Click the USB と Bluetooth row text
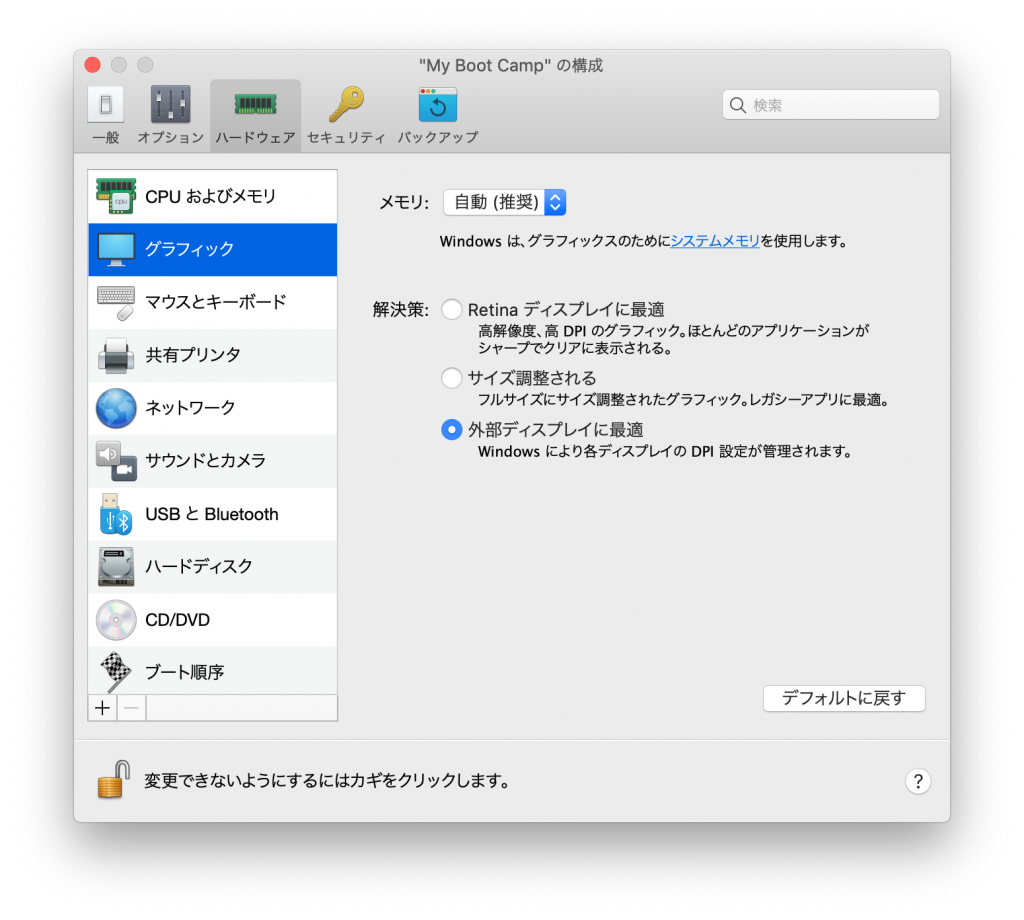 tap(212, 515)
